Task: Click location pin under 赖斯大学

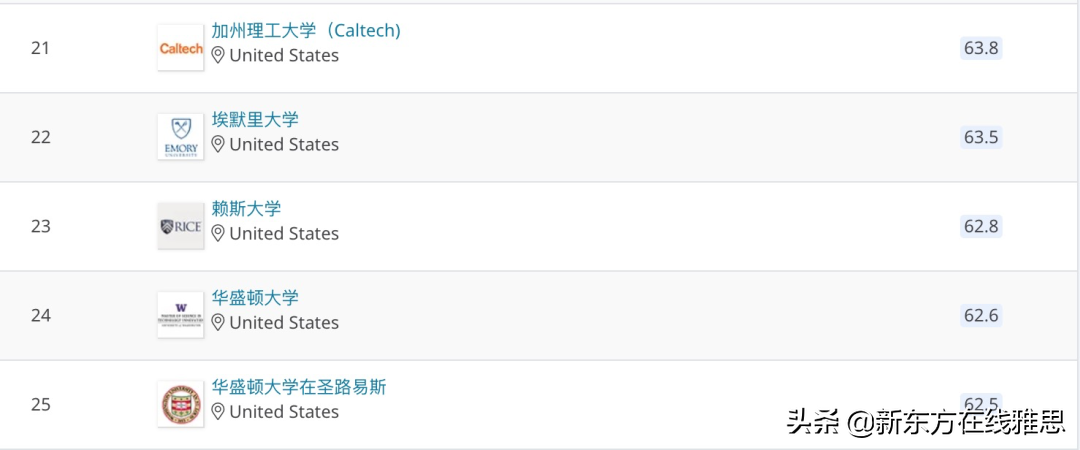Action: tap(218, 234)
